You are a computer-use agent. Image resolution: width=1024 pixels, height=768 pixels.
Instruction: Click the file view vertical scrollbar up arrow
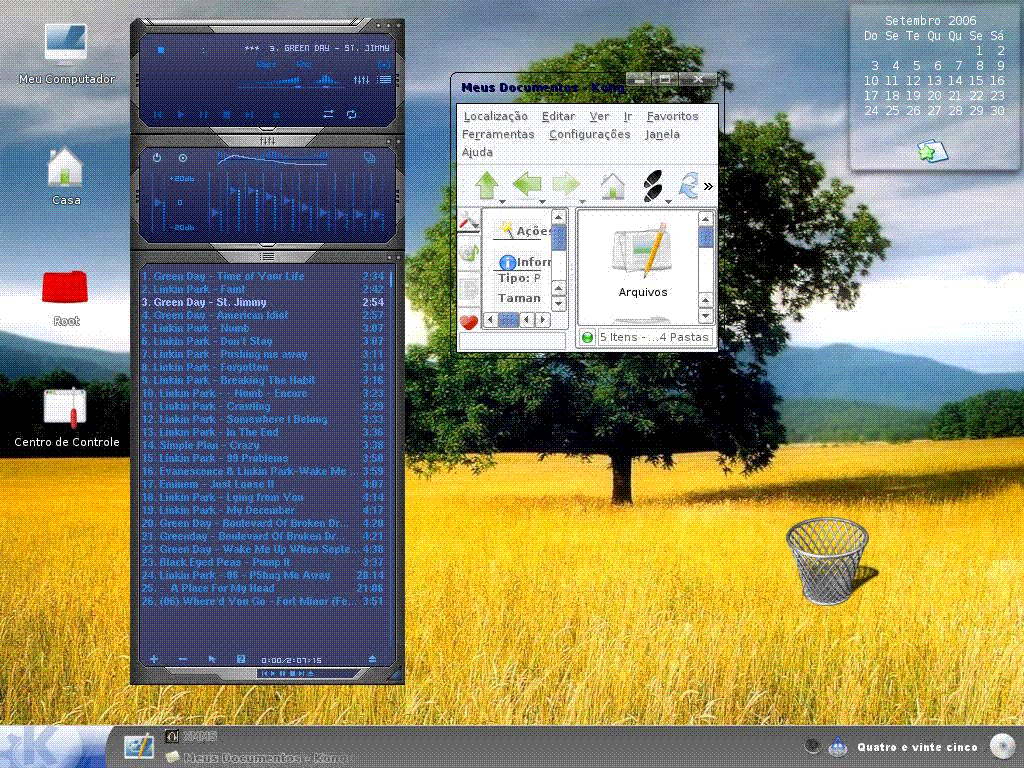tap(705, 219)
